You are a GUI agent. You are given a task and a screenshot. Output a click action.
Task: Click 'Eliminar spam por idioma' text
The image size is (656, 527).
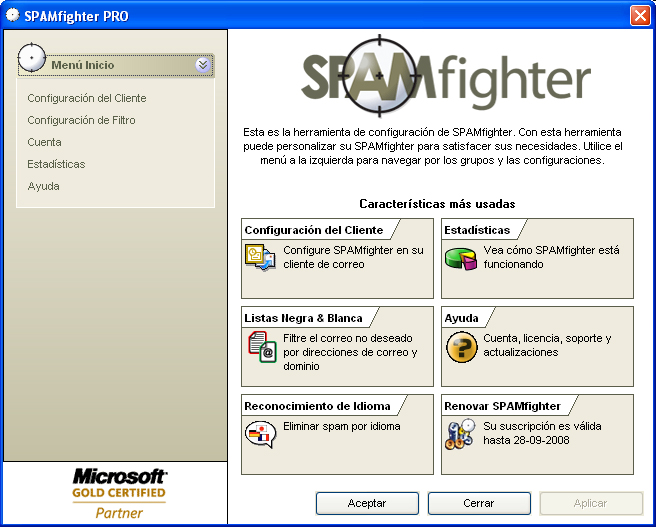tap(341, 426)
